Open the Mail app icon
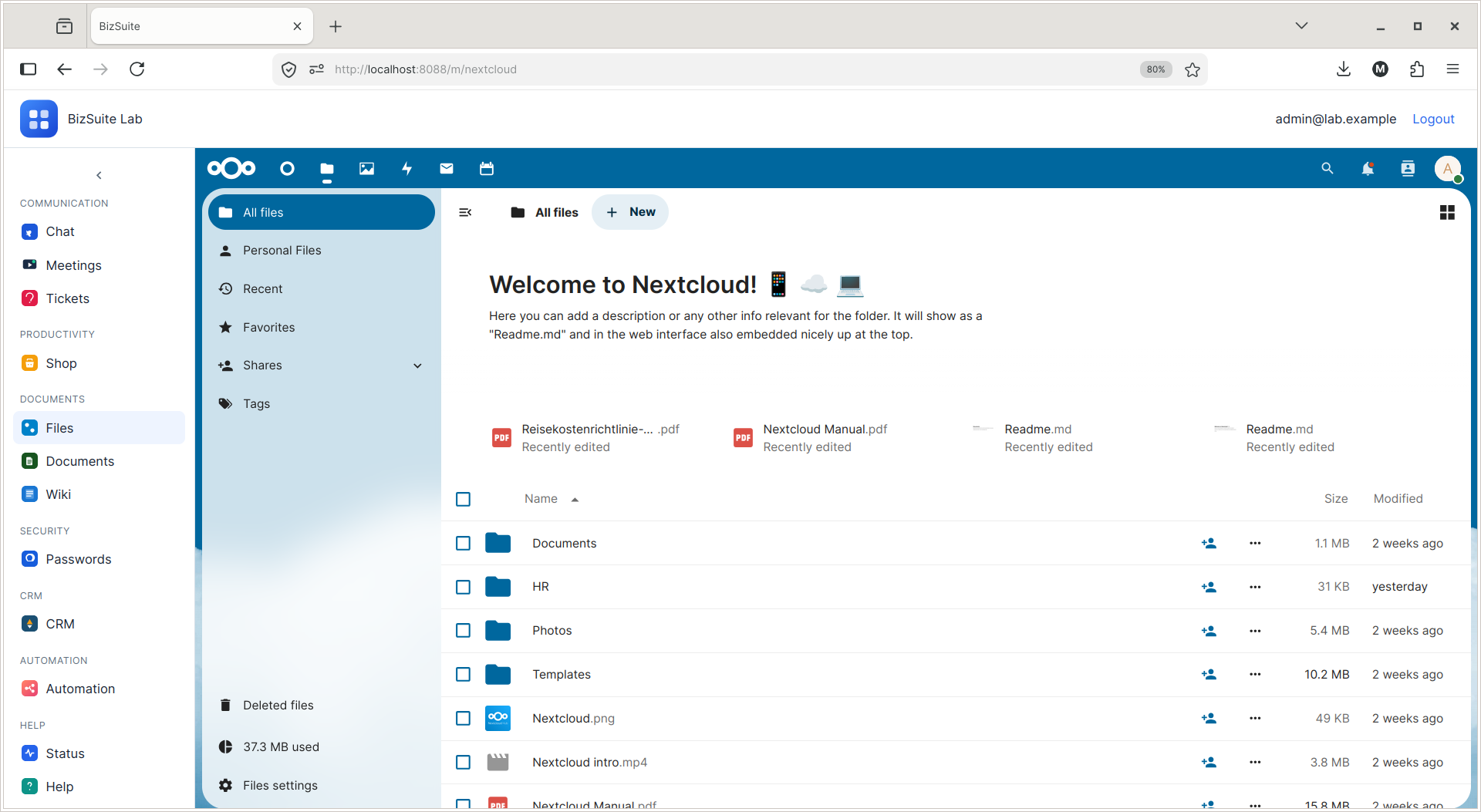The width and height of the screenshot is (1481, 812). pyautogui.click(x=447, y=168)
